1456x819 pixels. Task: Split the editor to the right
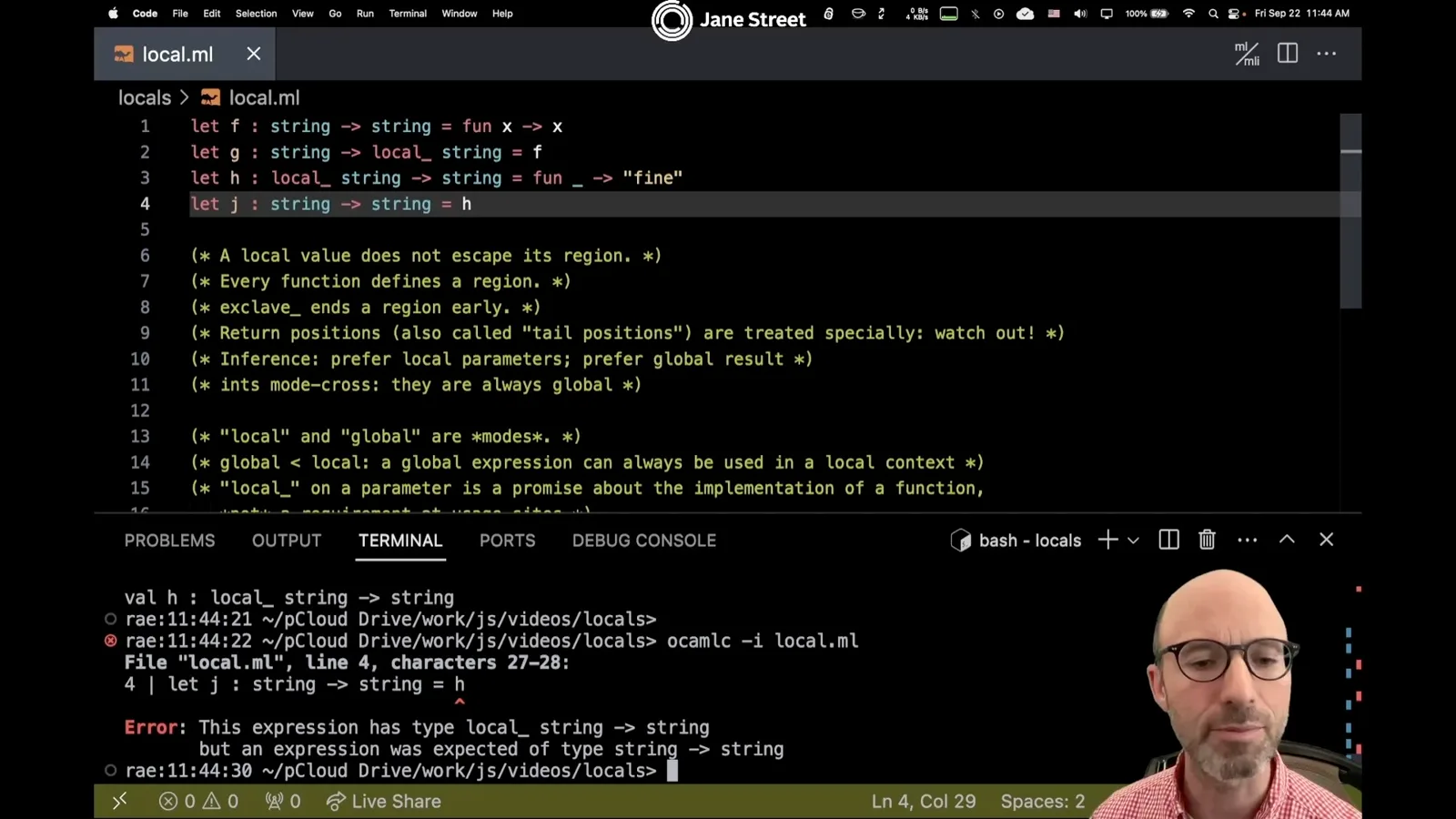pos(1288,54)
